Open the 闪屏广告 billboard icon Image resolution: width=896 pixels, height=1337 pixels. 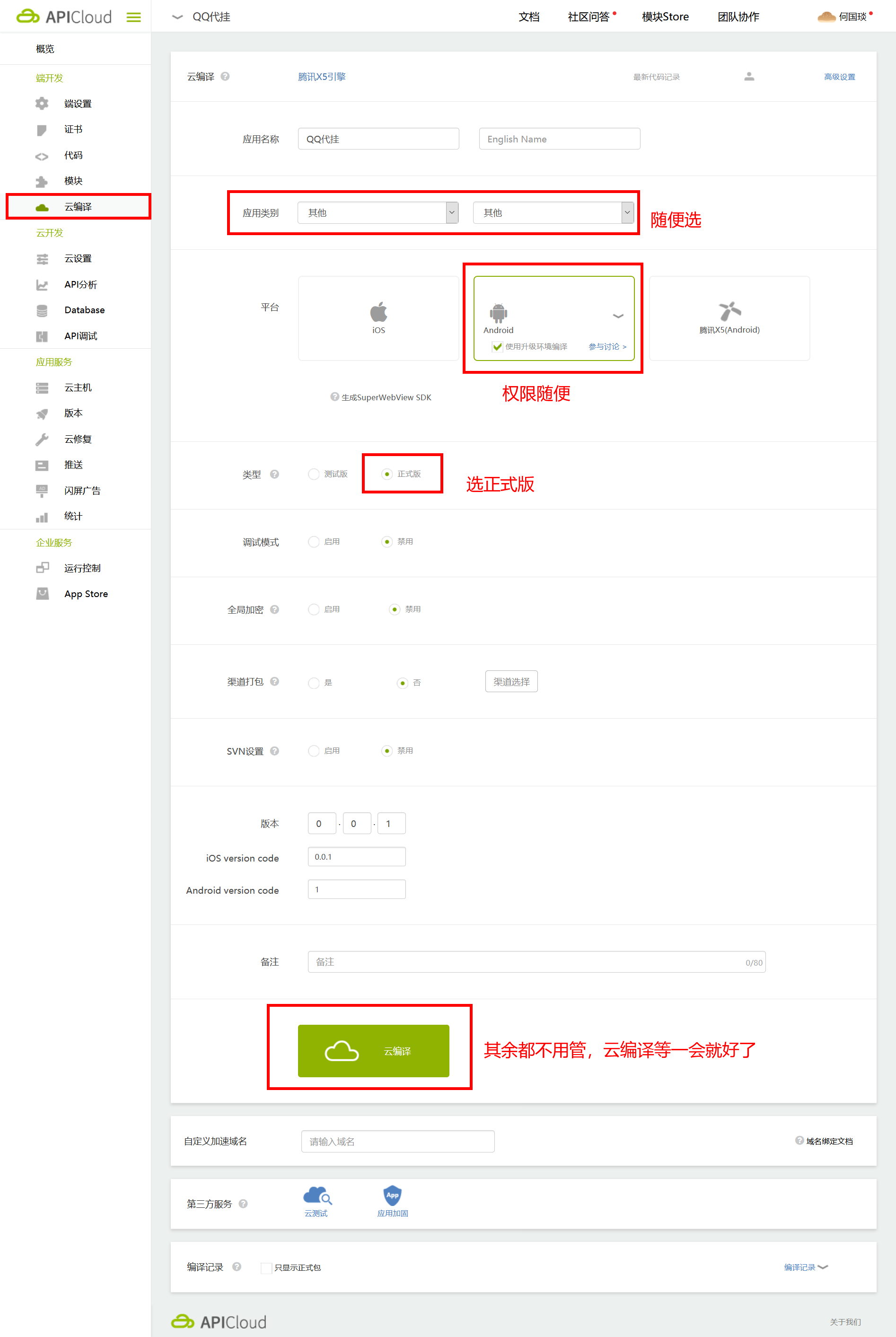click(42, 491)
